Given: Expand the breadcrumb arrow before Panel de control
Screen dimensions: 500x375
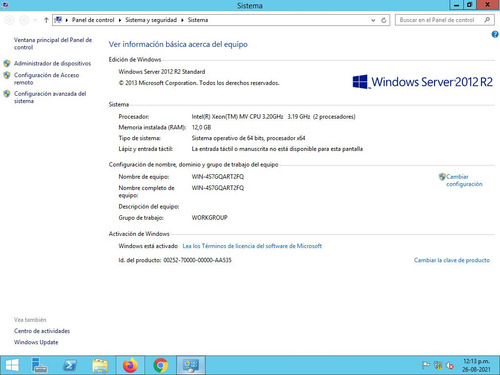Looking at the screenshot, I should click(67, 20).
